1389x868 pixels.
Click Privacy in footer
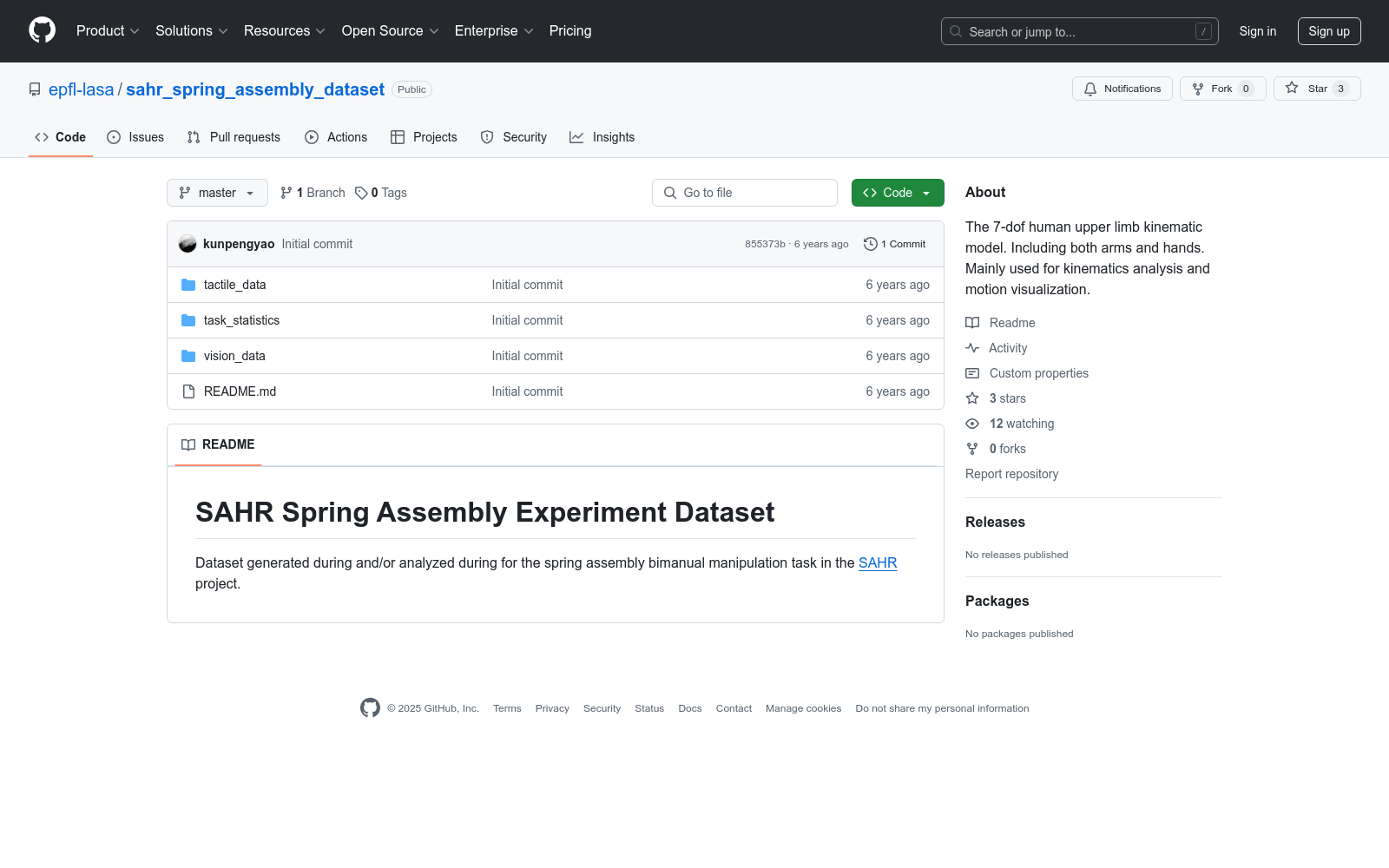(x=552, y=708)
